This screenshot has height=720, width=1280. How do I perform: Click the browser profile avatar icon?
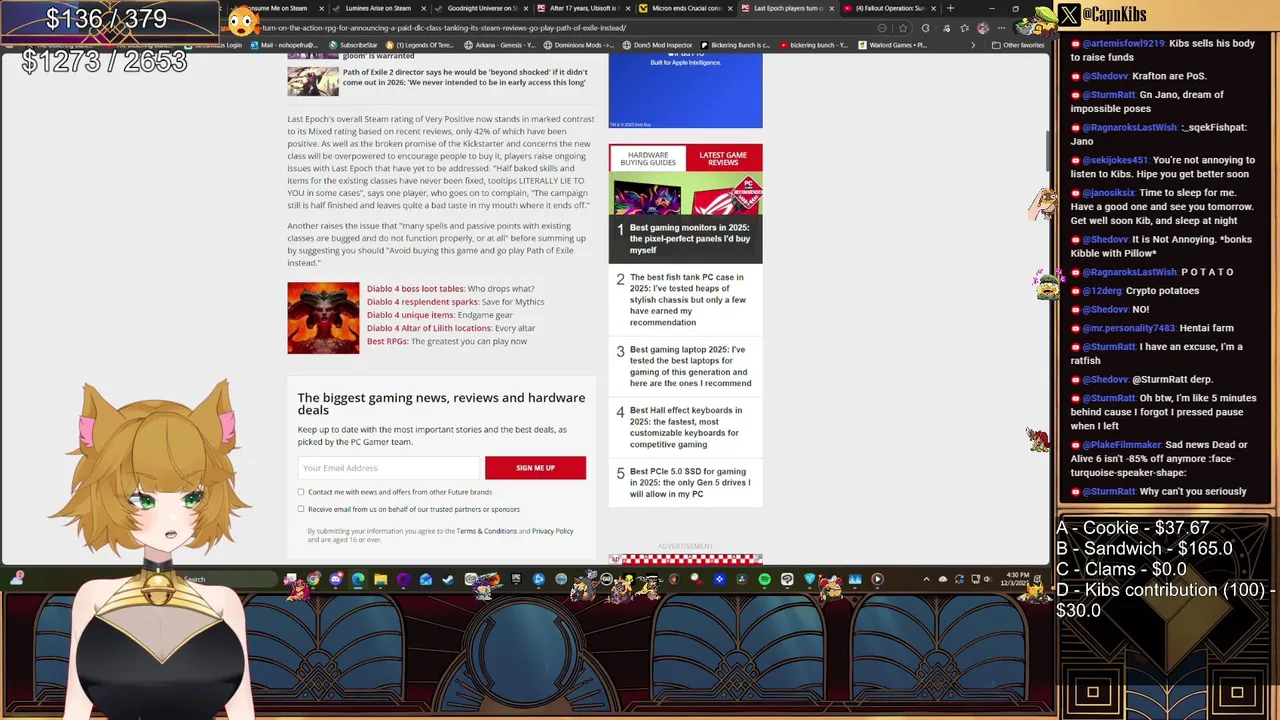pos(983,28)
